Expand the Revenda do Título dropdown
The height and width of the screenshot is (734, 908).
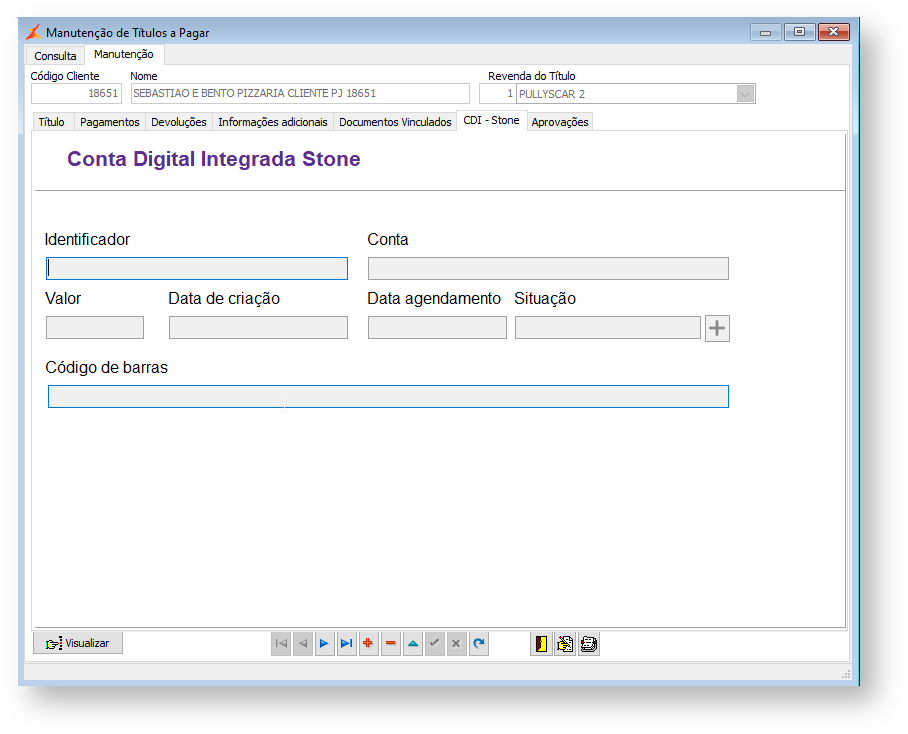coord(745,94)
